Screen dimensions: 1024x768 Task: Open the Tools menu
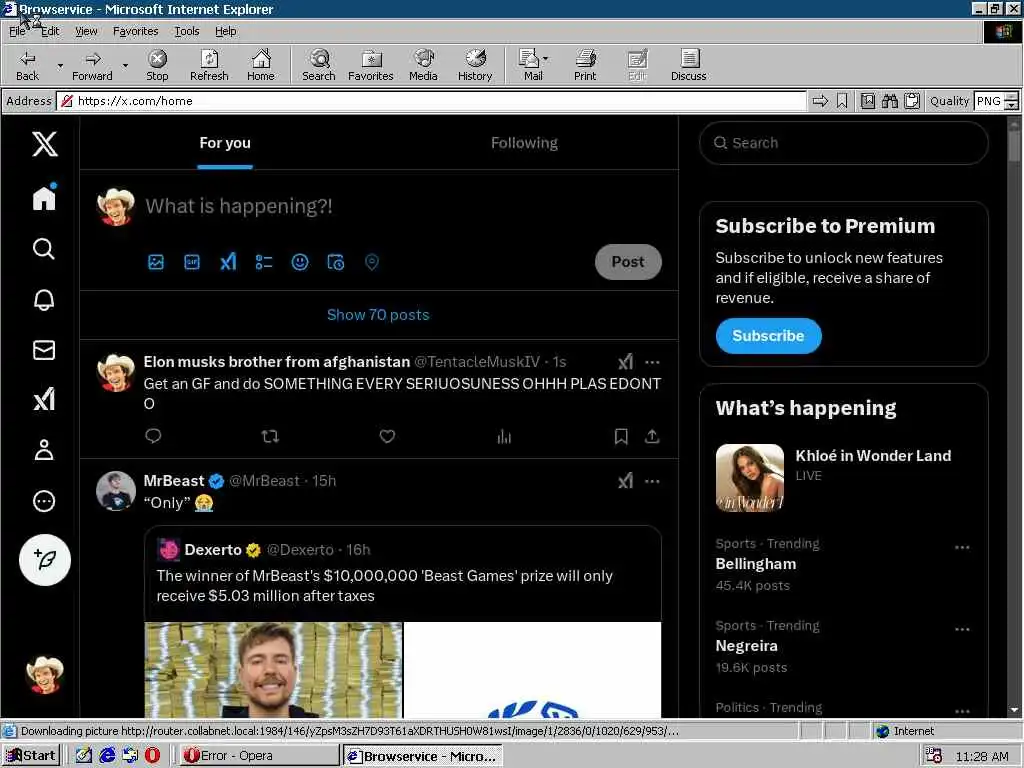(x=187, y=31)
